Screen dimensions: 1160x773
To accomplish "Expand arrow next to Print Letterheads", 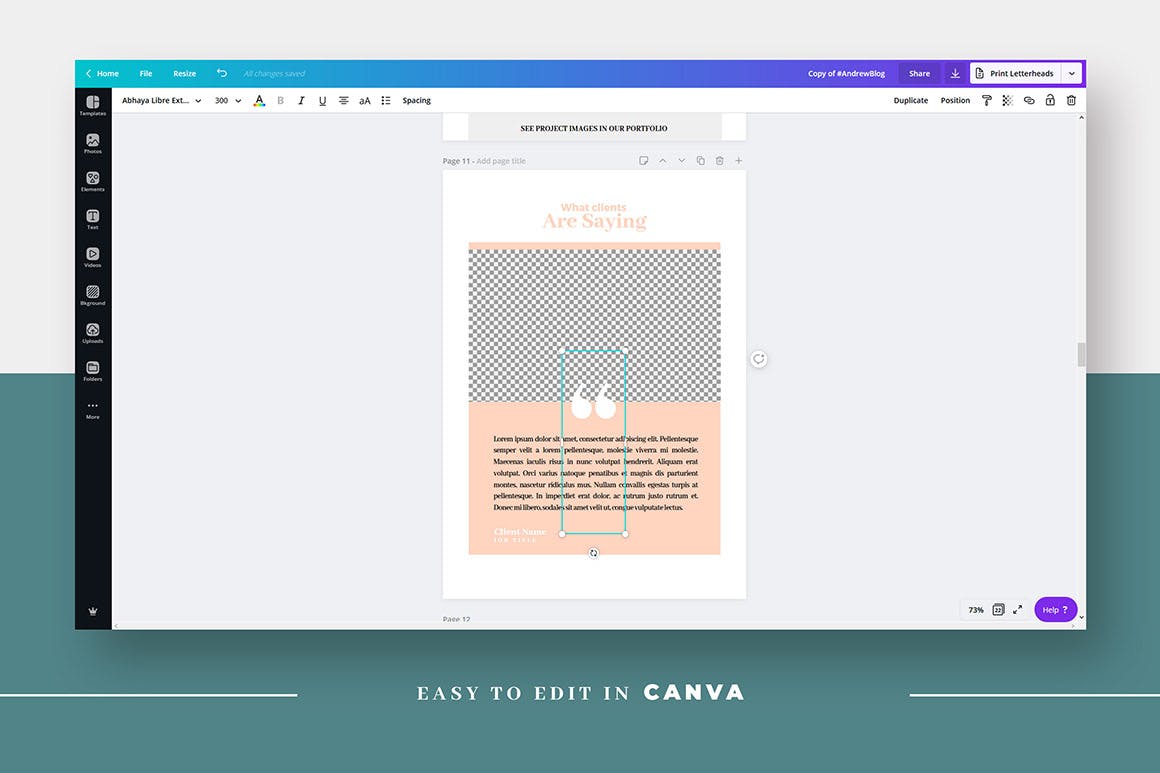I will [1072, 73].
